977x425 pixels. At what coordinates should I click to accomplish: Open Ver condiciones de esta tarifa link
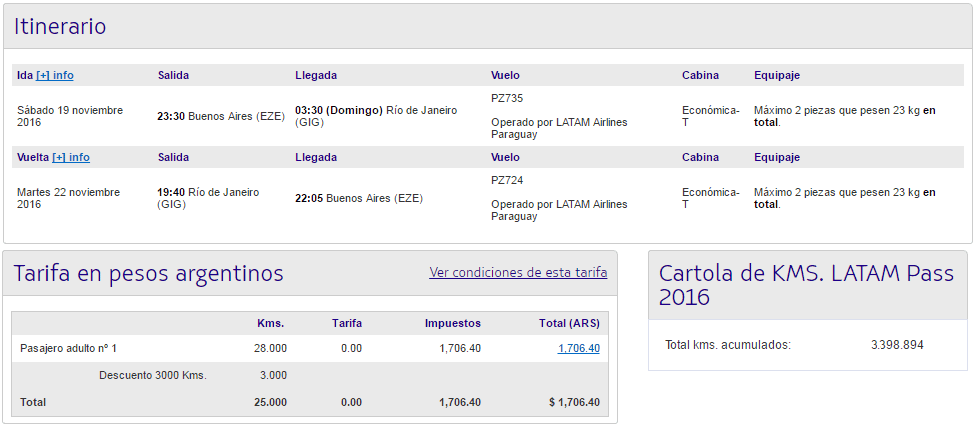[x=518, y=273]
